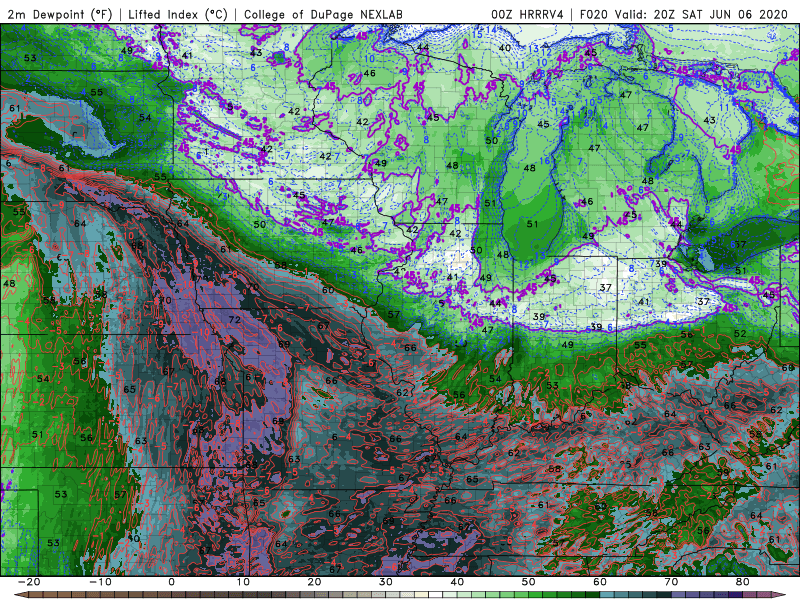
Task: Click the right arrow end of the color bar
Action: 779,595
